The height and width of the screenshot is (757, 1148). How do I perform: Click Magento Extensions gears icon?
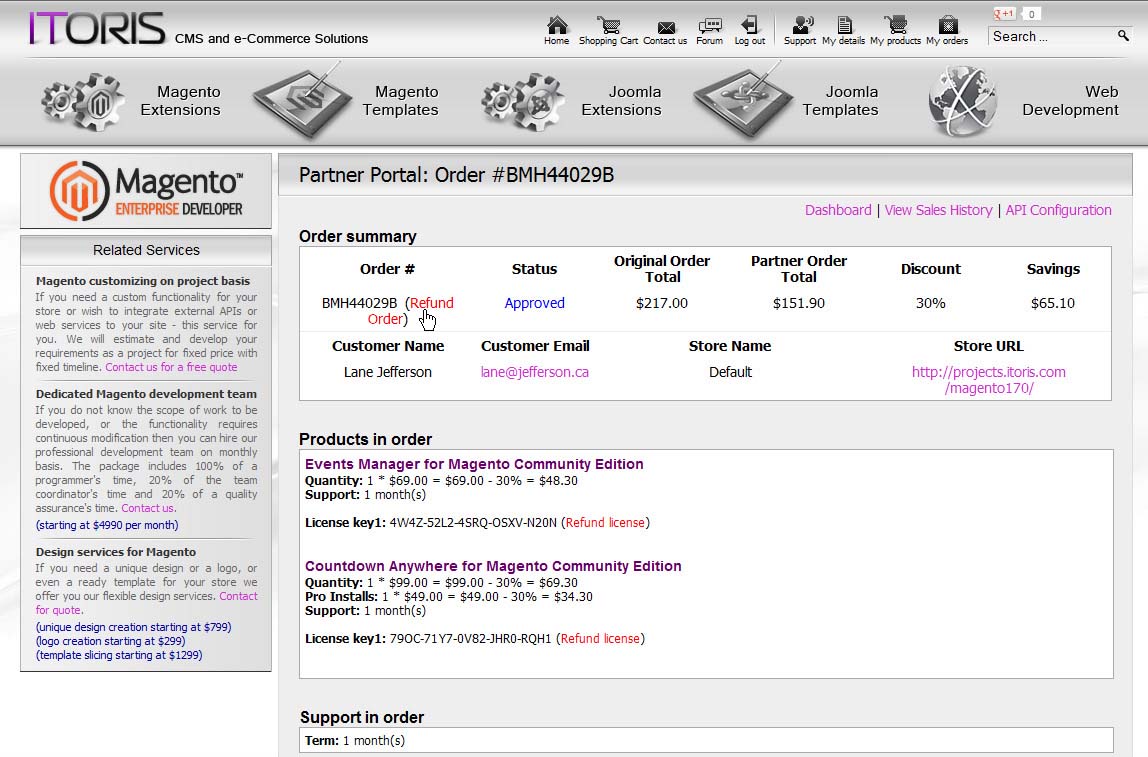83,102
